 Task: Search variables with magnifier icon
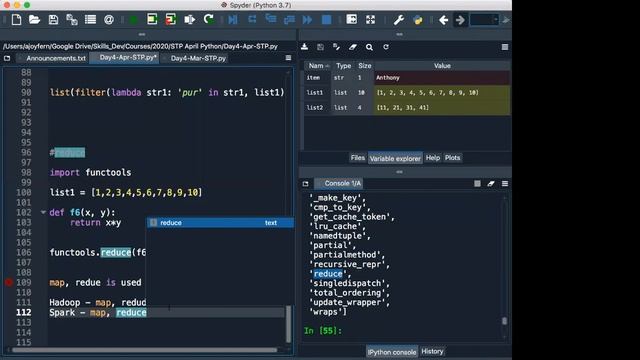click(x=369, y=47)
